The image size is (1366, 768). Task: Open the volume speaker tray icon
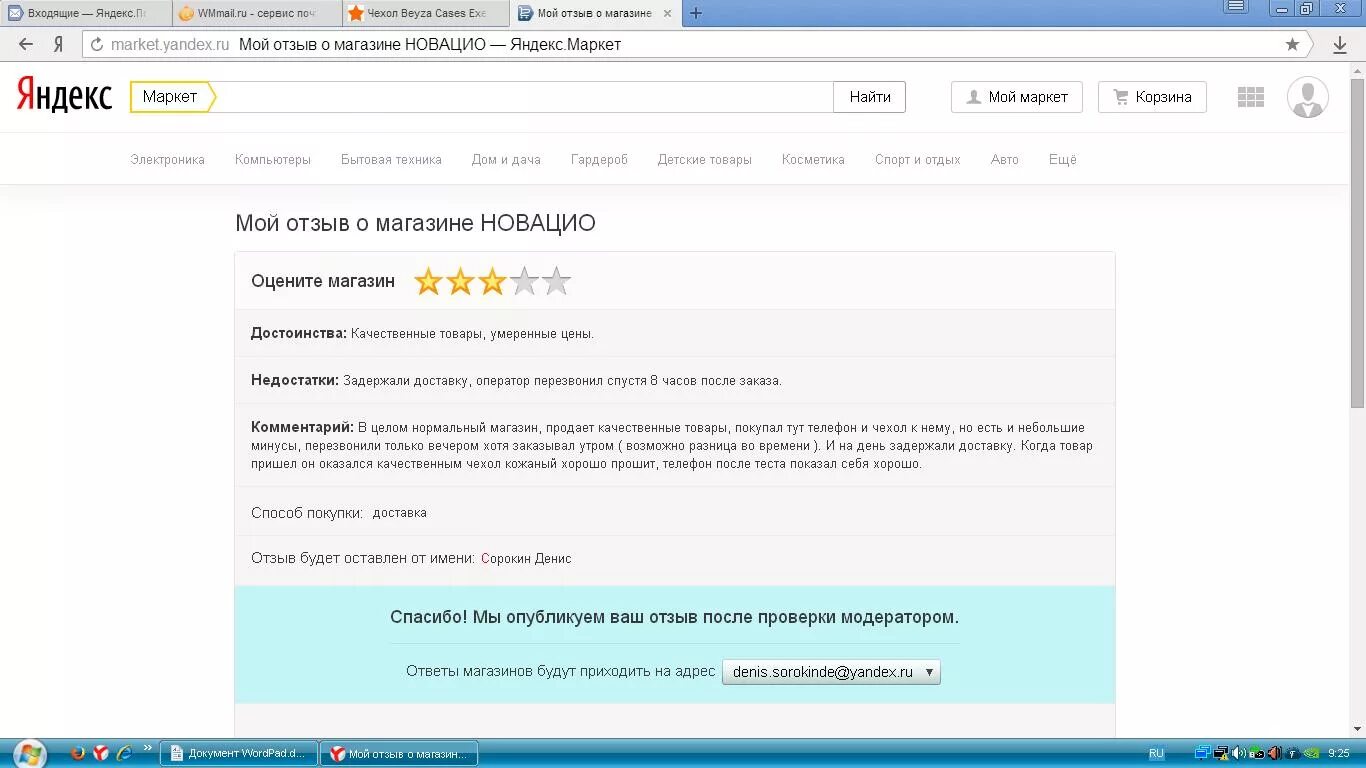pyautogui.click(x=1239, y=753)
